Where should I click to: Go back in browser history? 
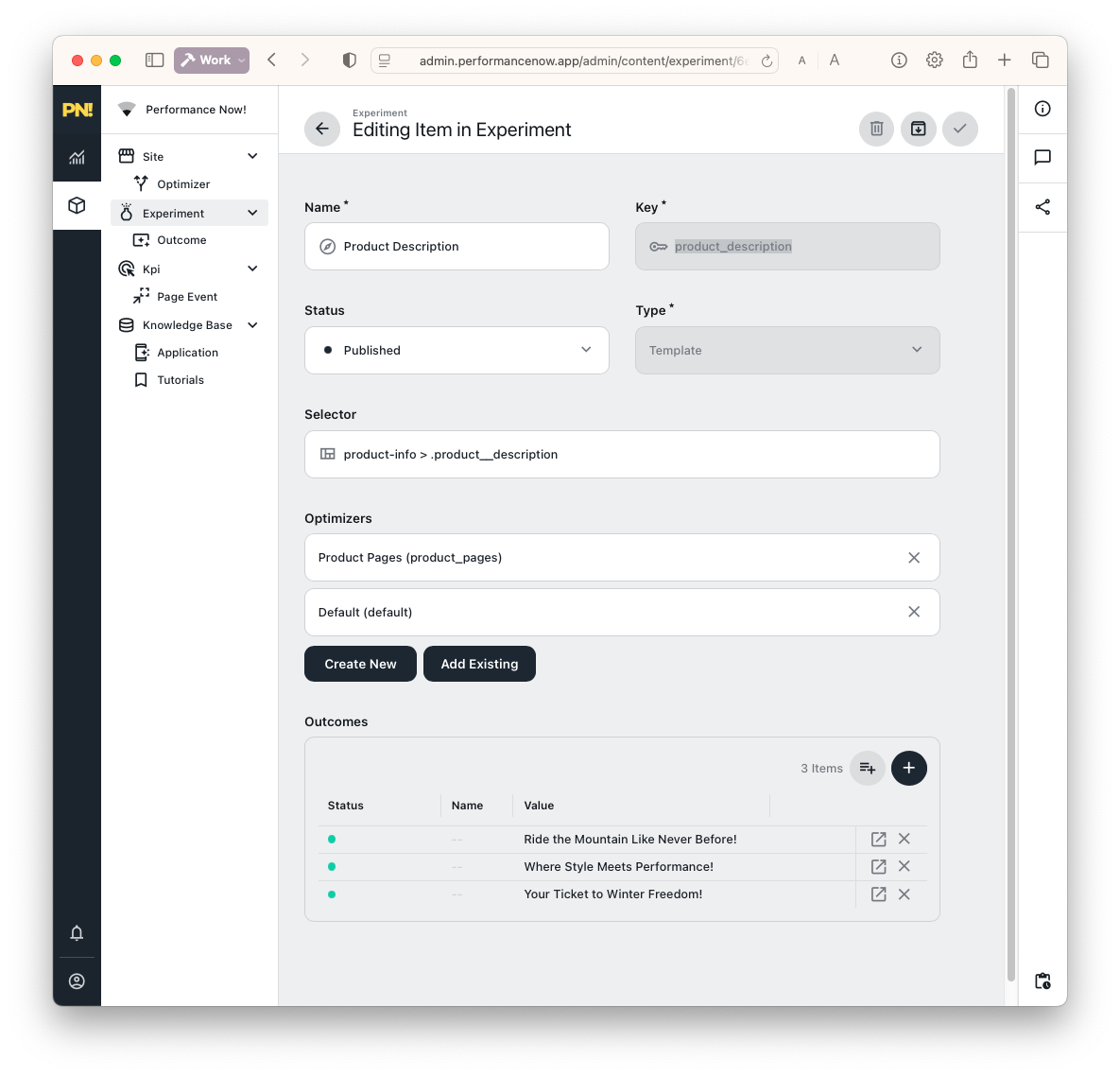click(x=272, y=60)
